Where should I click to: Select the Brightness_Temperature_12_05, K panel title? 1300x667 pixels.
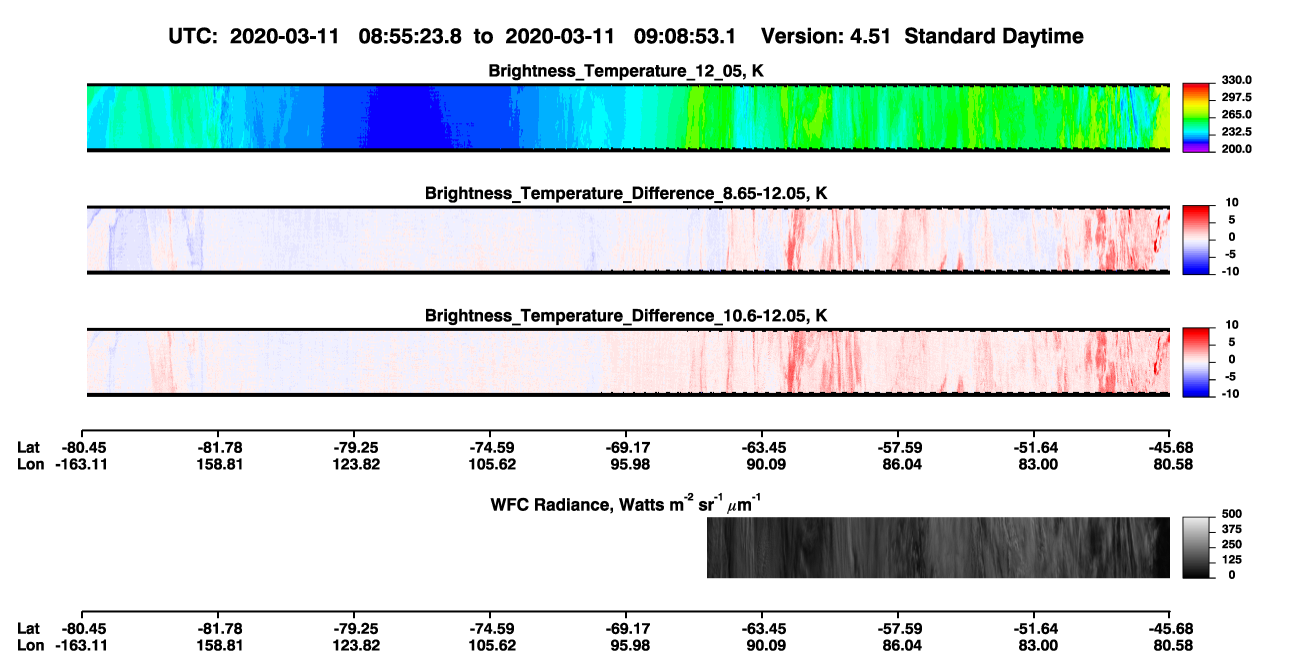pyautogui.click(x=626, y=71)
